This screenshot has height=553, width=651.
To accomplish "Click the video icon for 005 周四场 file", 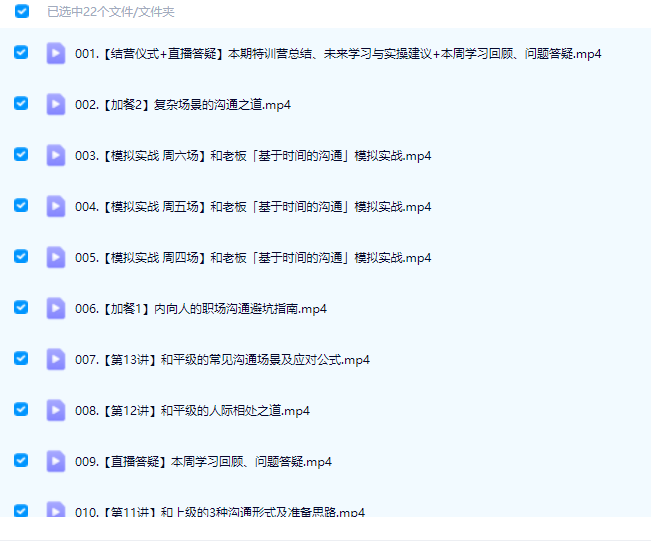I will coord(56,257).
